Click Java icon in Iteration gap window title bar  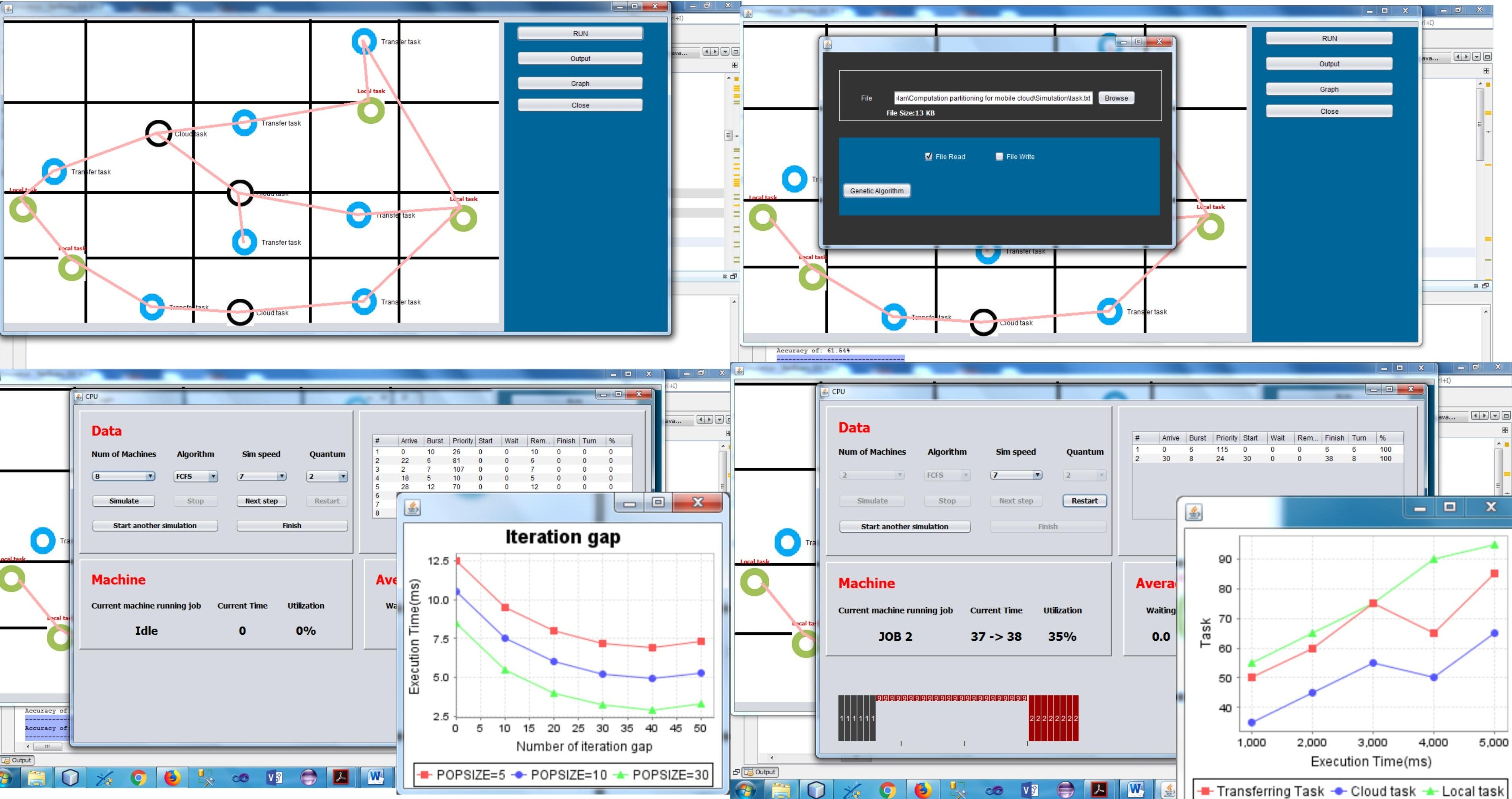[413, 507]
